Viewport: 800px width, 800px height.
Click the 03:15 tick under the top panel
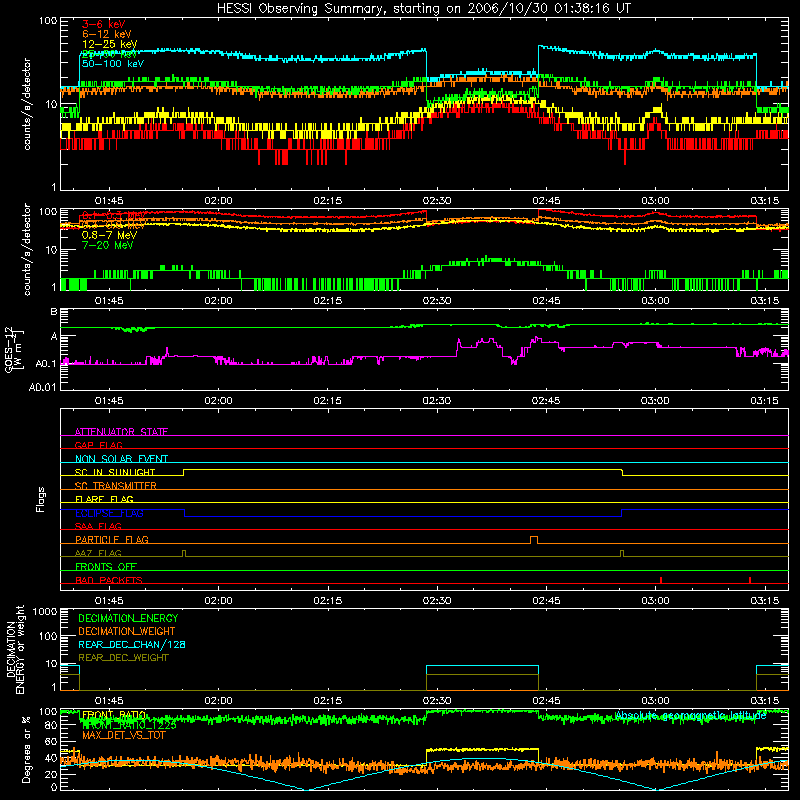tap(764, 201)
